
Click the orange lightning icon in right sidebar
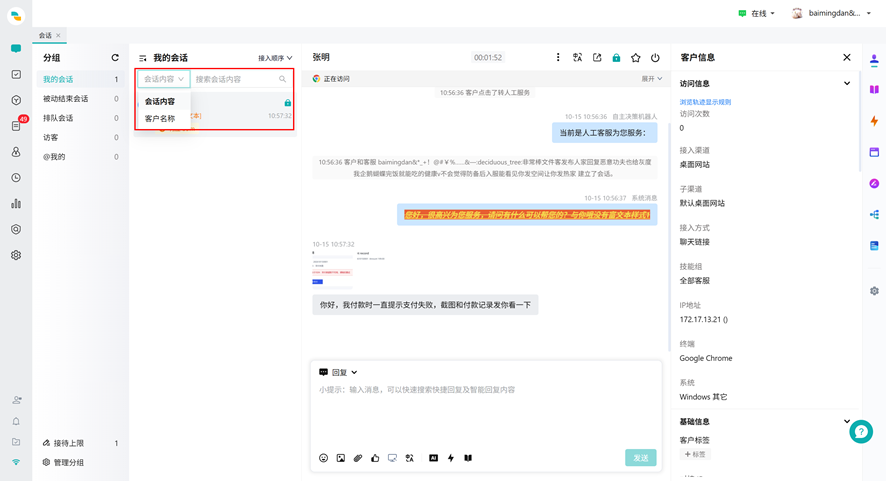[x=874, y=121]
